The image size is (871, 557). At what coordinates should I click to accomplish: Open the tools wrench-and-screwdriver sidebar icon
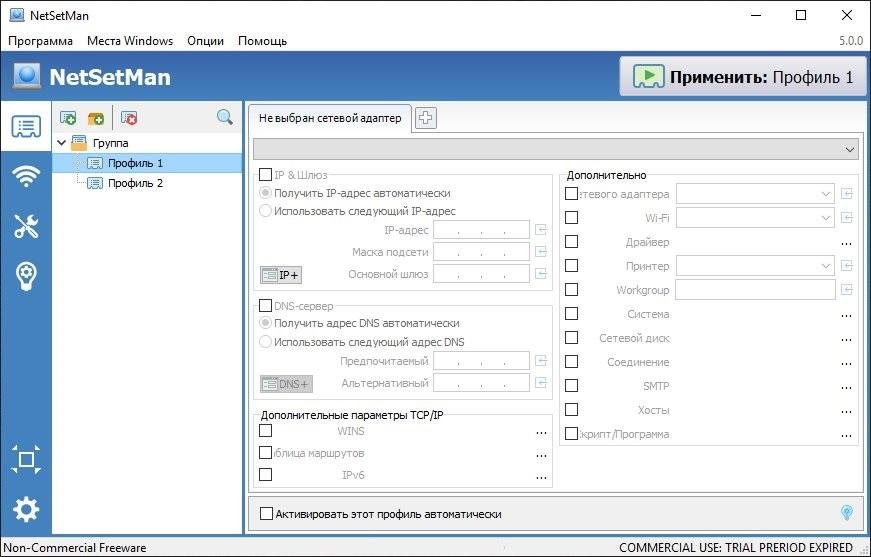26,226
